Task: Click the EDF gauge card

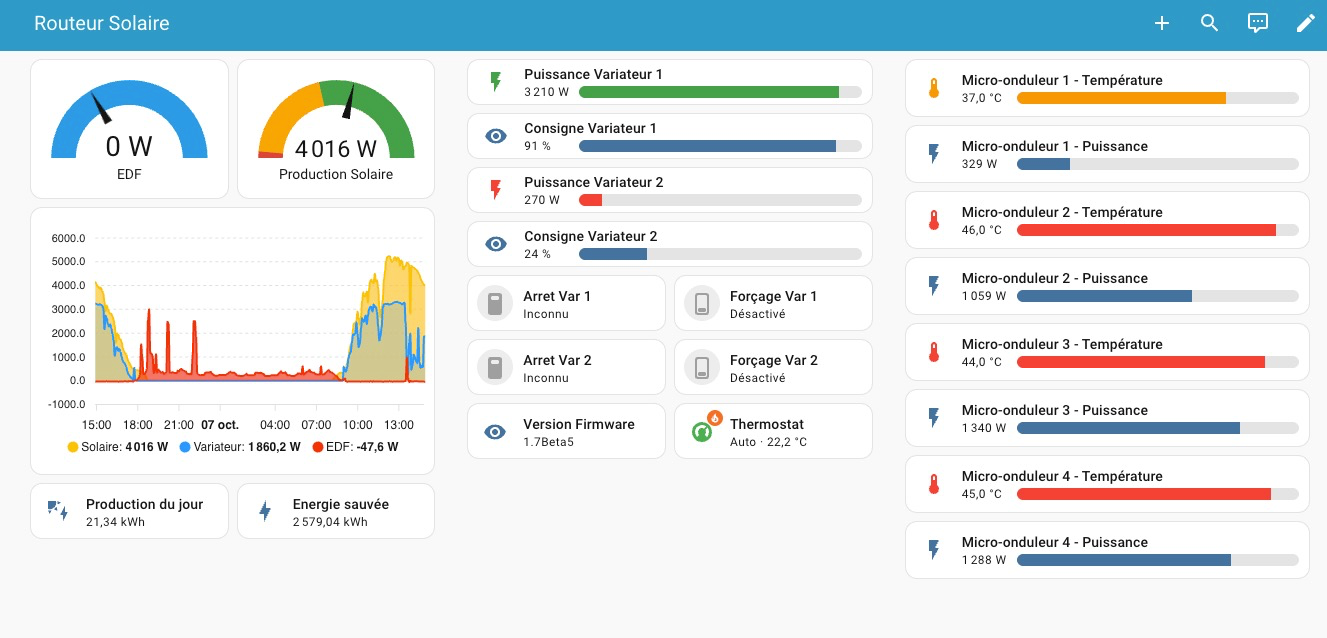Action: pos(129,129)
